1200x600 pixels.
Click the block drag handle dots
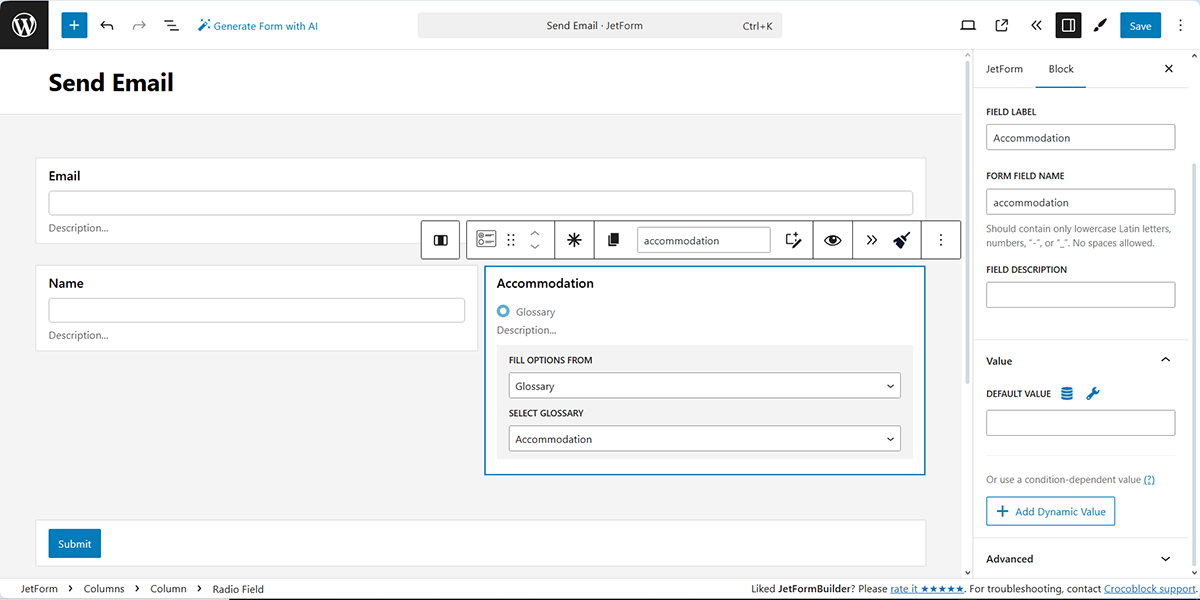pyautogui.click(x=511, y=240)
